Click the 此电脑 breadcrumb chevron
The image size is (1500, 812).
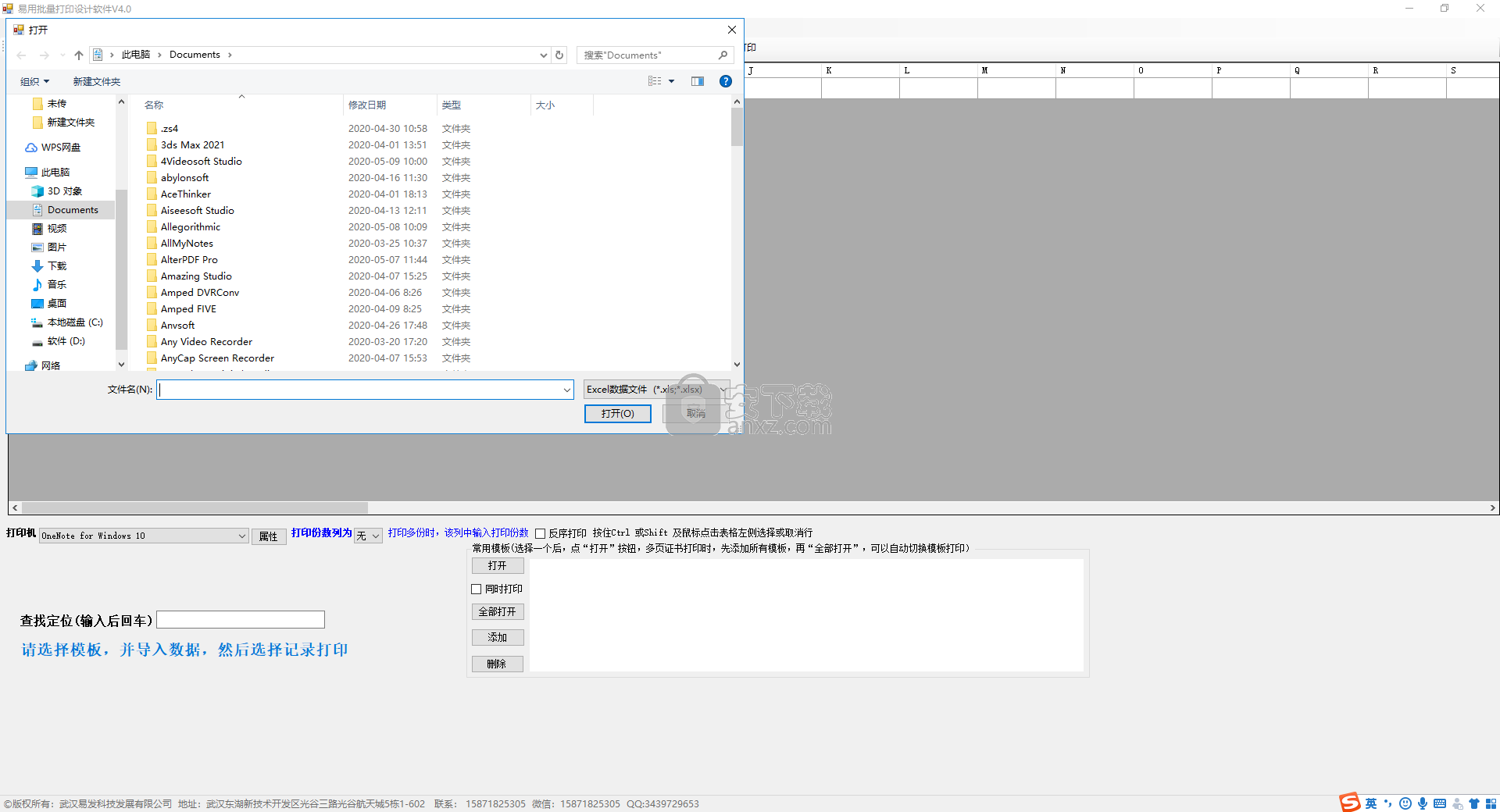coord(159,55)
